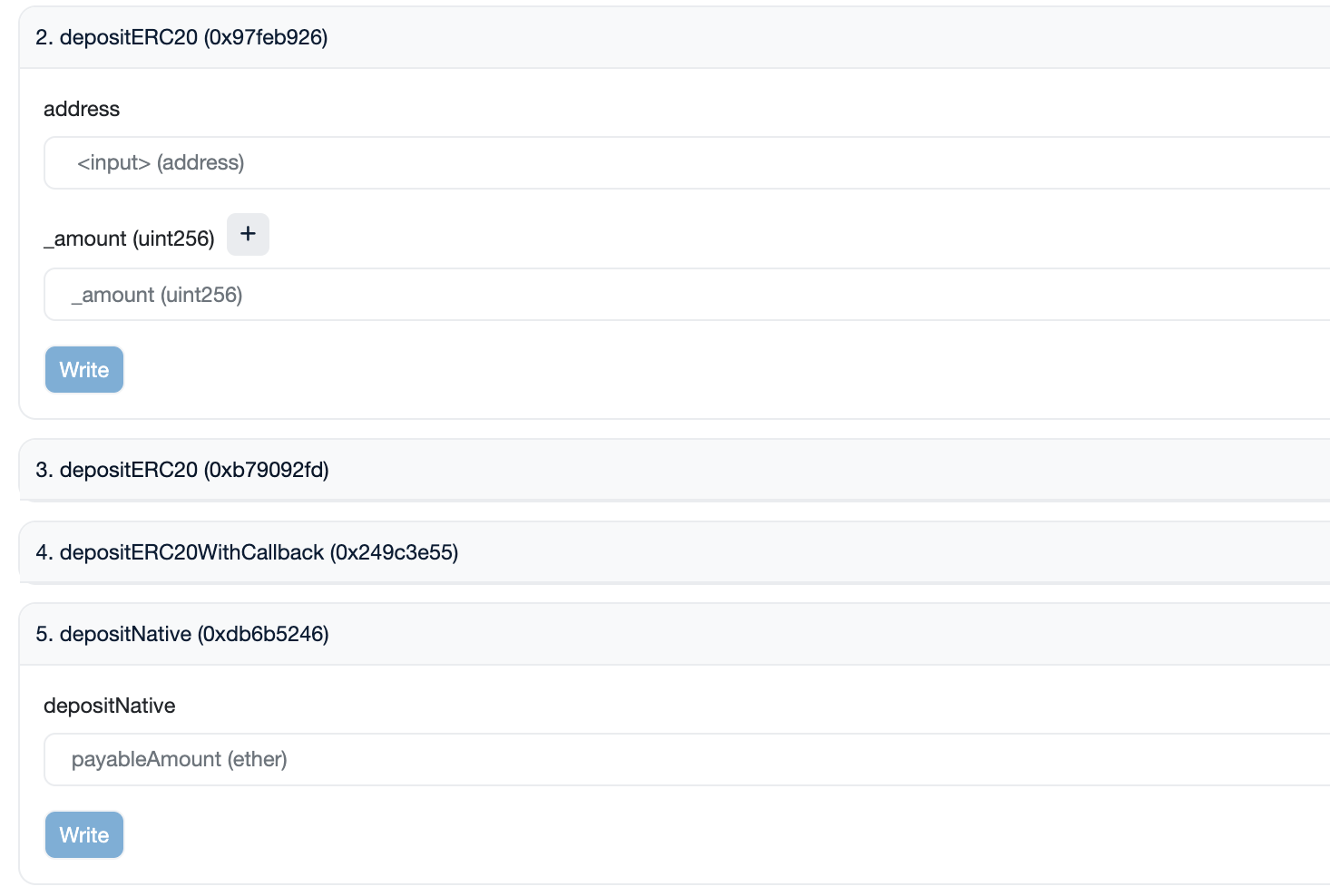
Task: Click the 0xdb6b5246 selector text
Action: pos(263,634)
